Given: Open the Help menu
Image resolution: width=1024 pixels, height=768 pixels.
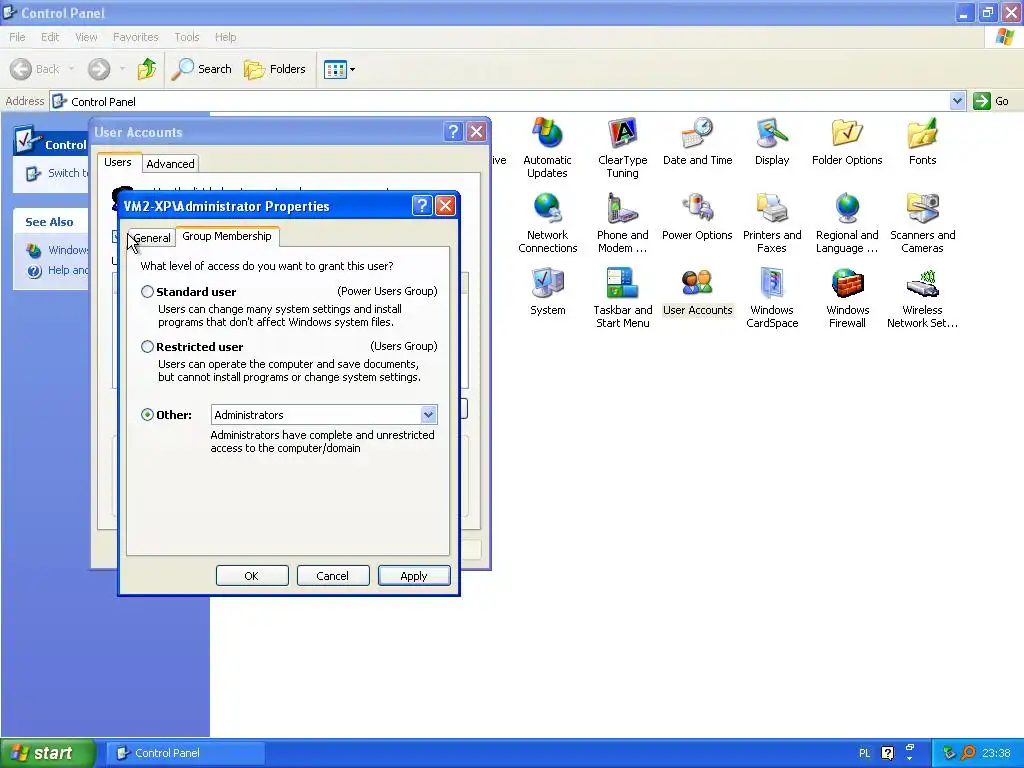Looking at the screenshot, I should pos(225,37).
